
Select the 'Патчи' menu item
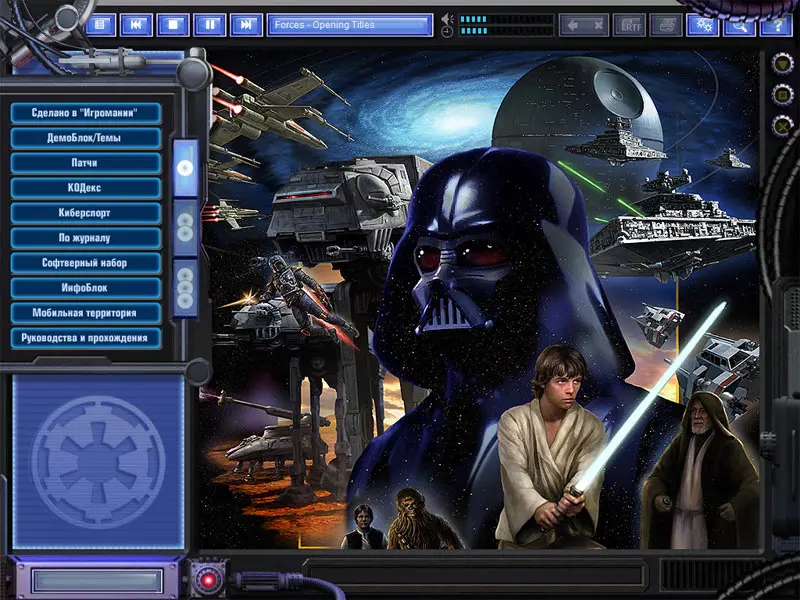pos(86,163)
